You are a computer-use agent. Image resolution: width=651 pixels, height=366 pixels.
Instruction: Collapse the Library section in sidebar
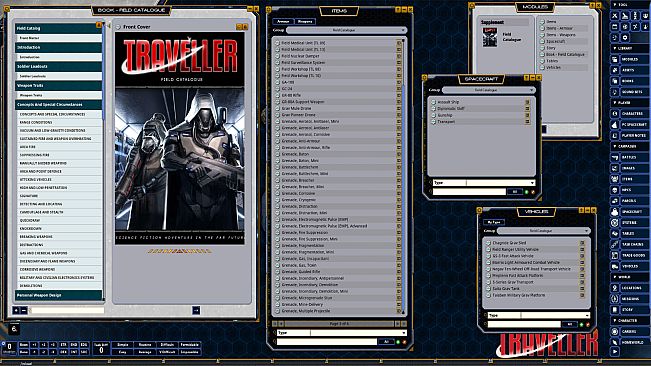[629, 48]
